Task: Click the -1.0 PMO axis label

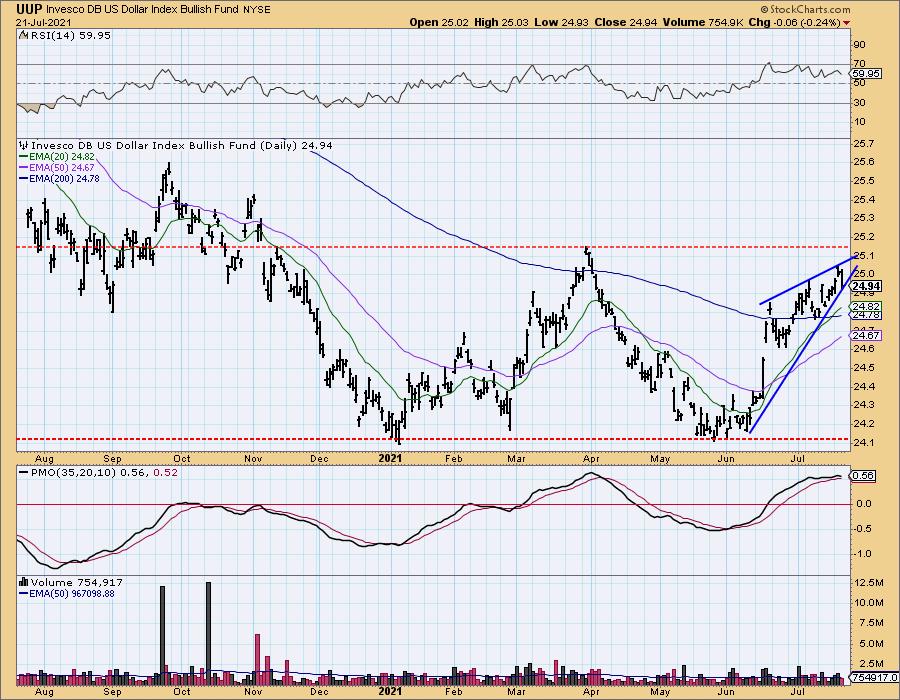Action: tap(863, 554)
